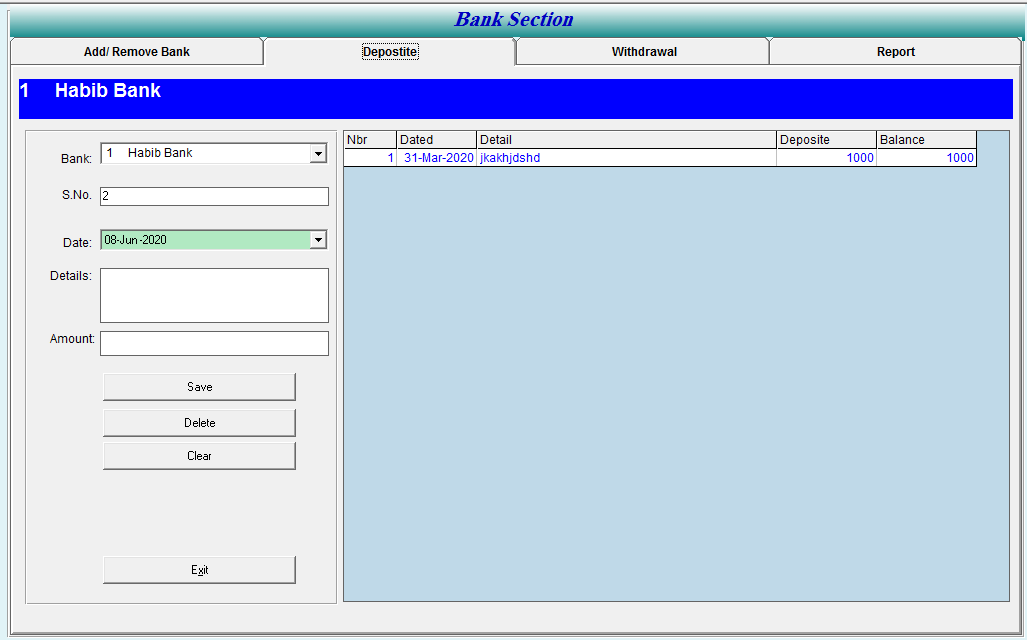Click the Deposite value 1000 cell
Viewport: 1027px width, 640px height.
point(827,158)
